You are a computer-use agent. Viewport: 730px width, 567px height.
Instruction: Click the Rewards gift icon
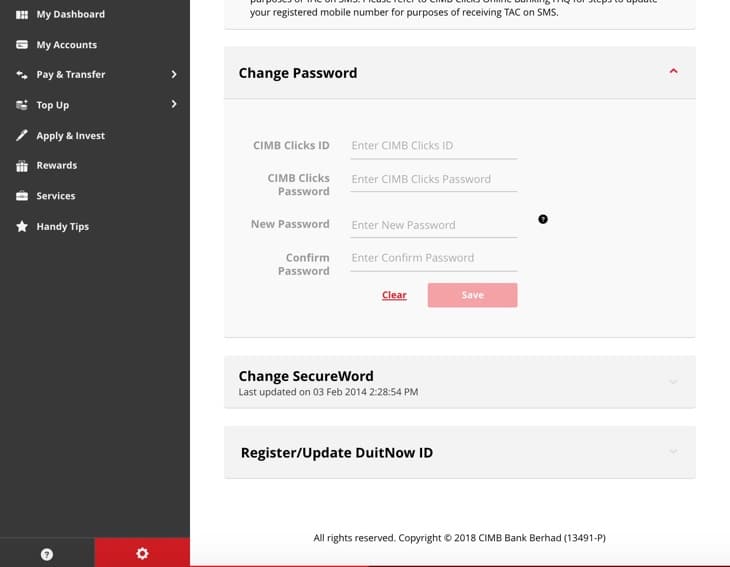pos(22,166)
